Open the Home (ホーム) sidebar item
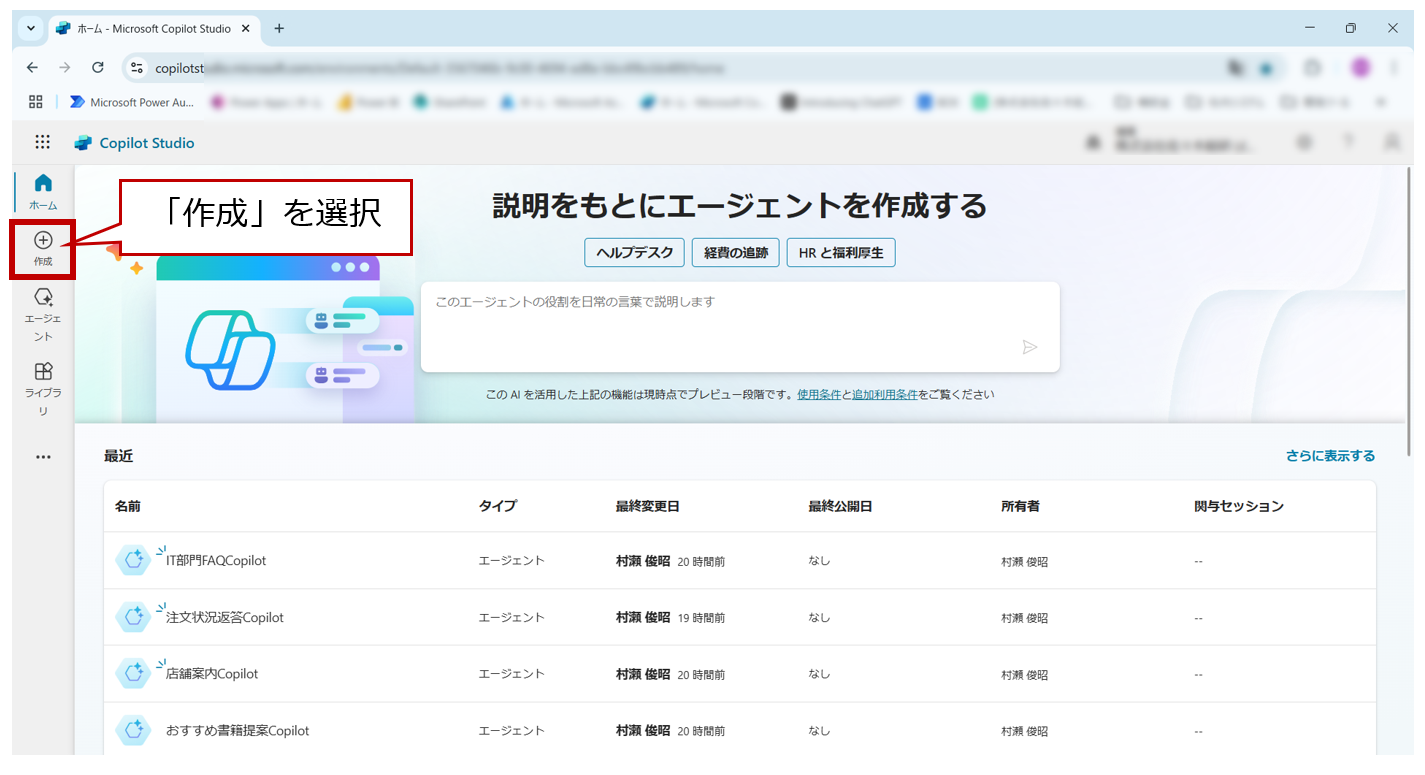Screen dimensions: 1425x775 [43, 192]
